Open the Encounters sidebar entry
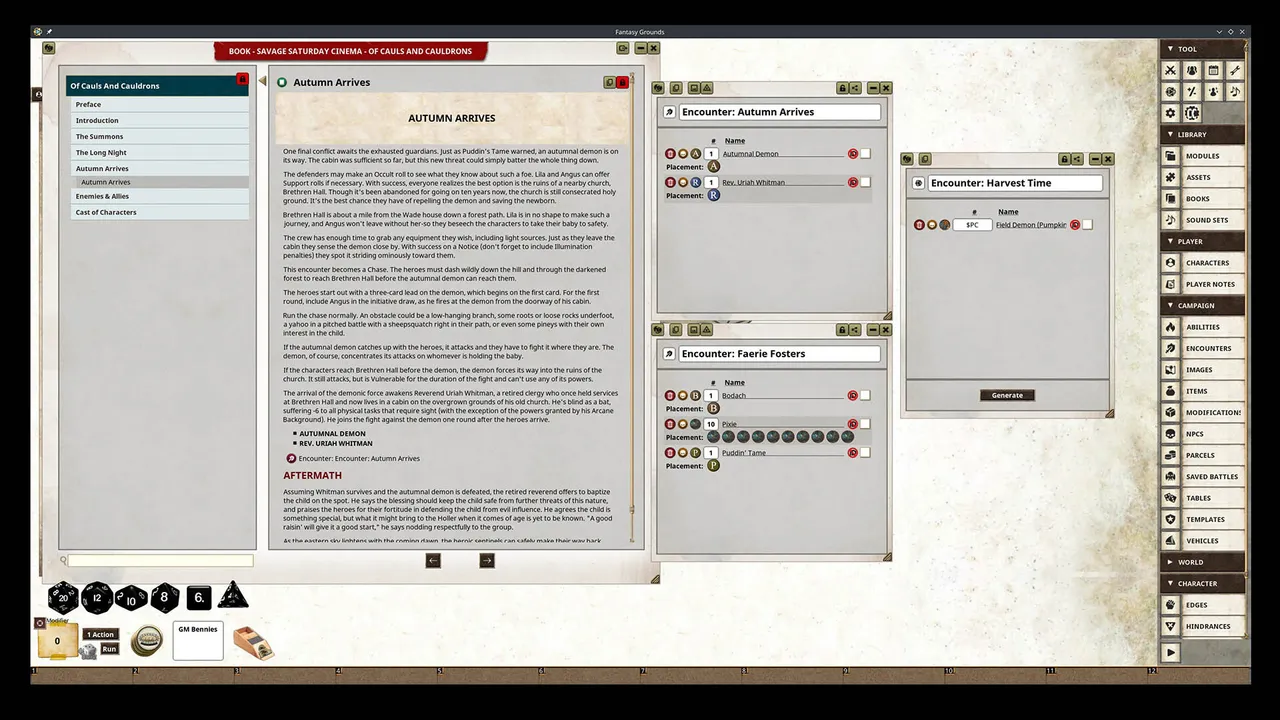The width and height of the screenshot is (1280, 720). (1202, 348)
